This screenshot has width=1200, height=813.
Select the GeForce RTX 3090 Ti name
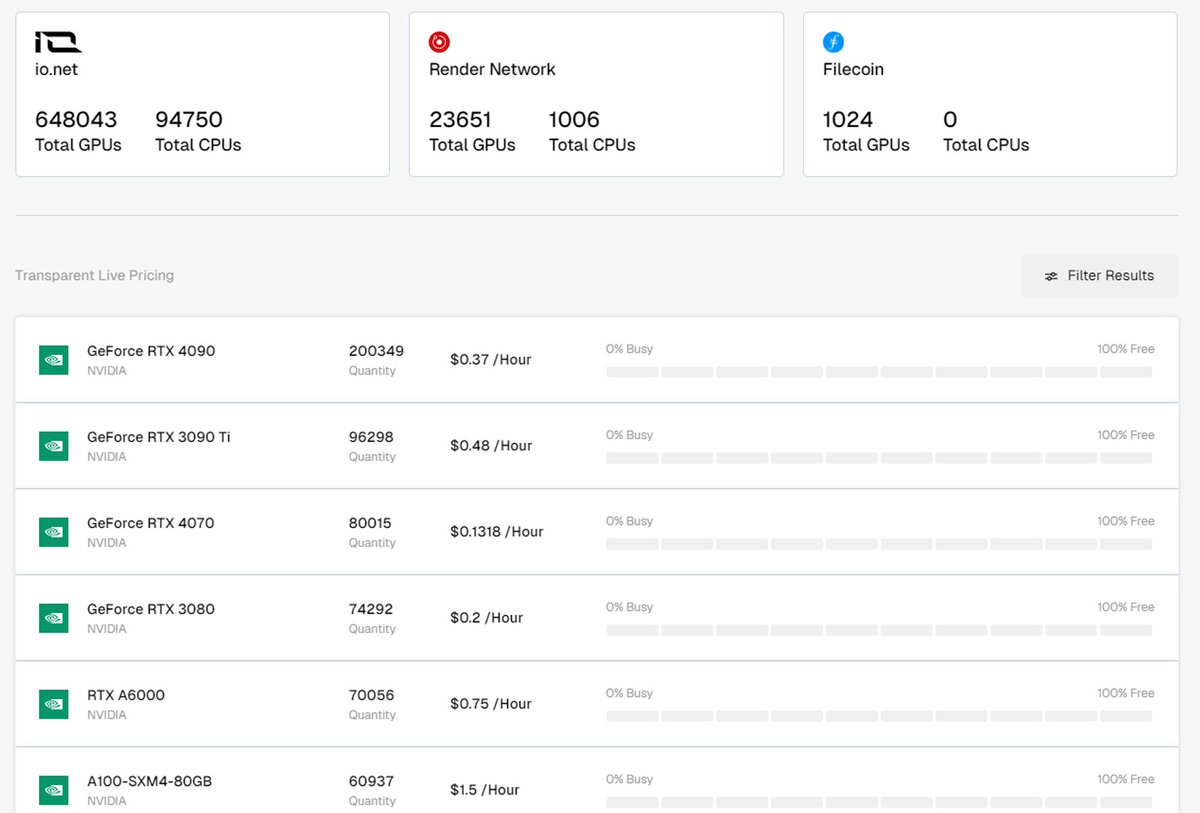[159, 437]
